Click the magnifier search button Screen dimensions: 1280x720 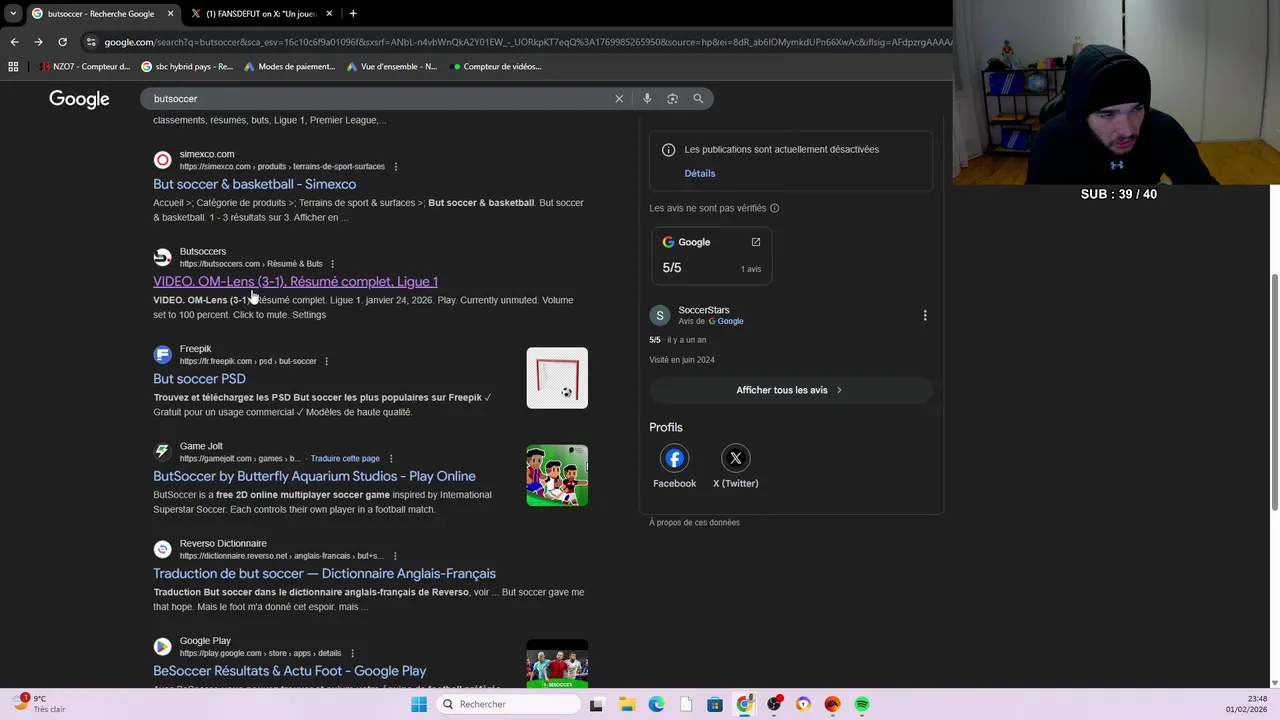point(698,99)
